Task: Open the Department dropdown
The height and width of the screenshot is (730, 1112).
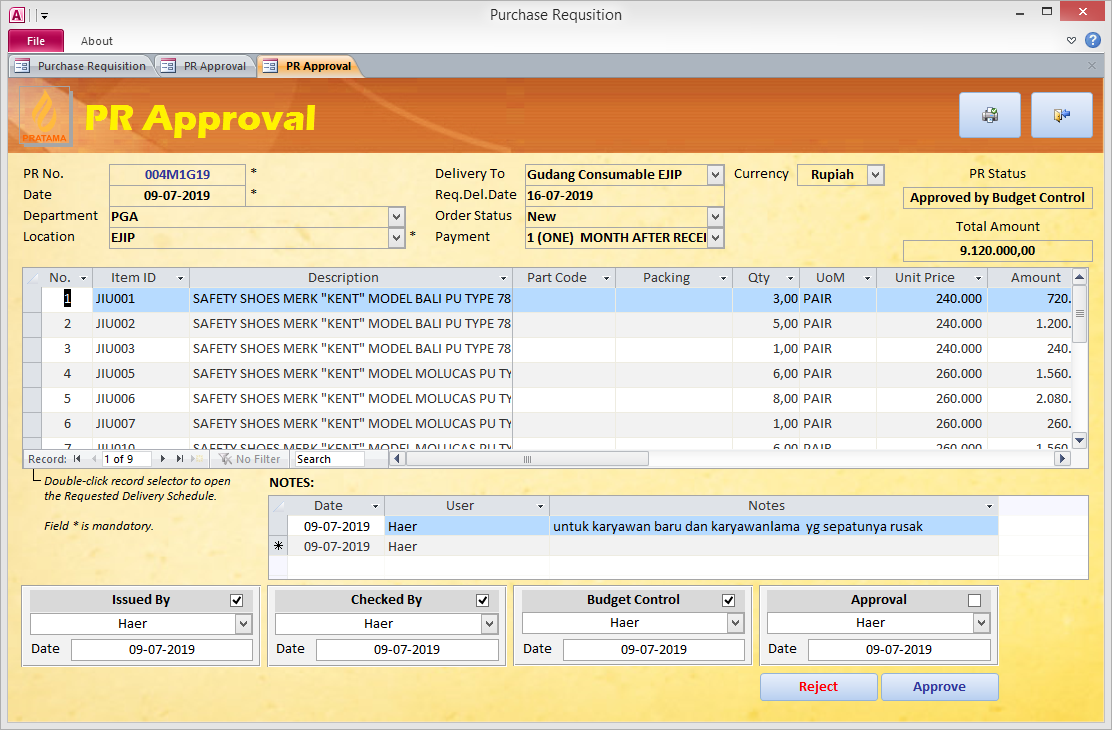Action: tap(396, 216)
